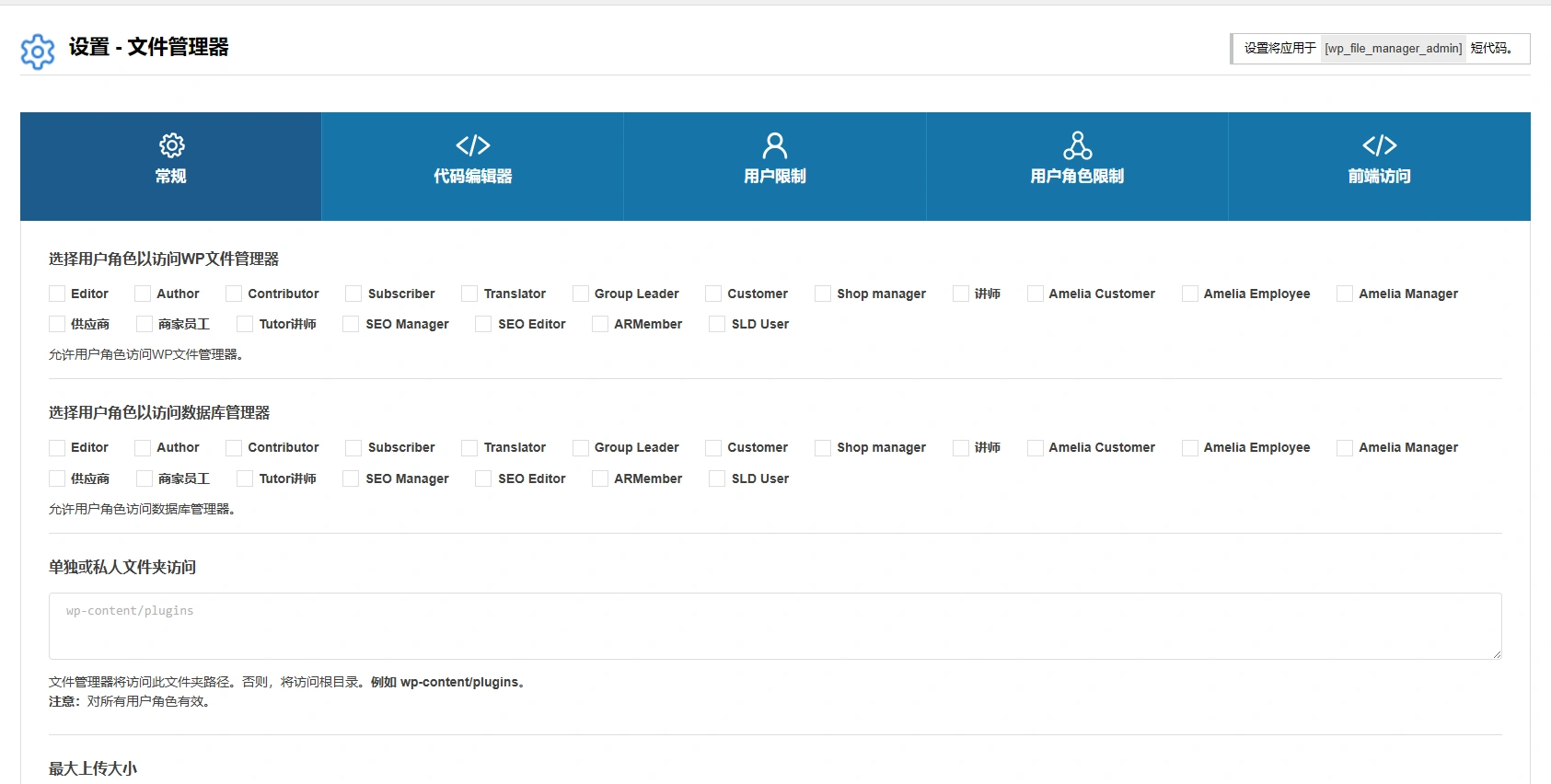The image size is (1551, 784).
Task: Enable SEO Editor for WP file manager
Action: point(483,324)
